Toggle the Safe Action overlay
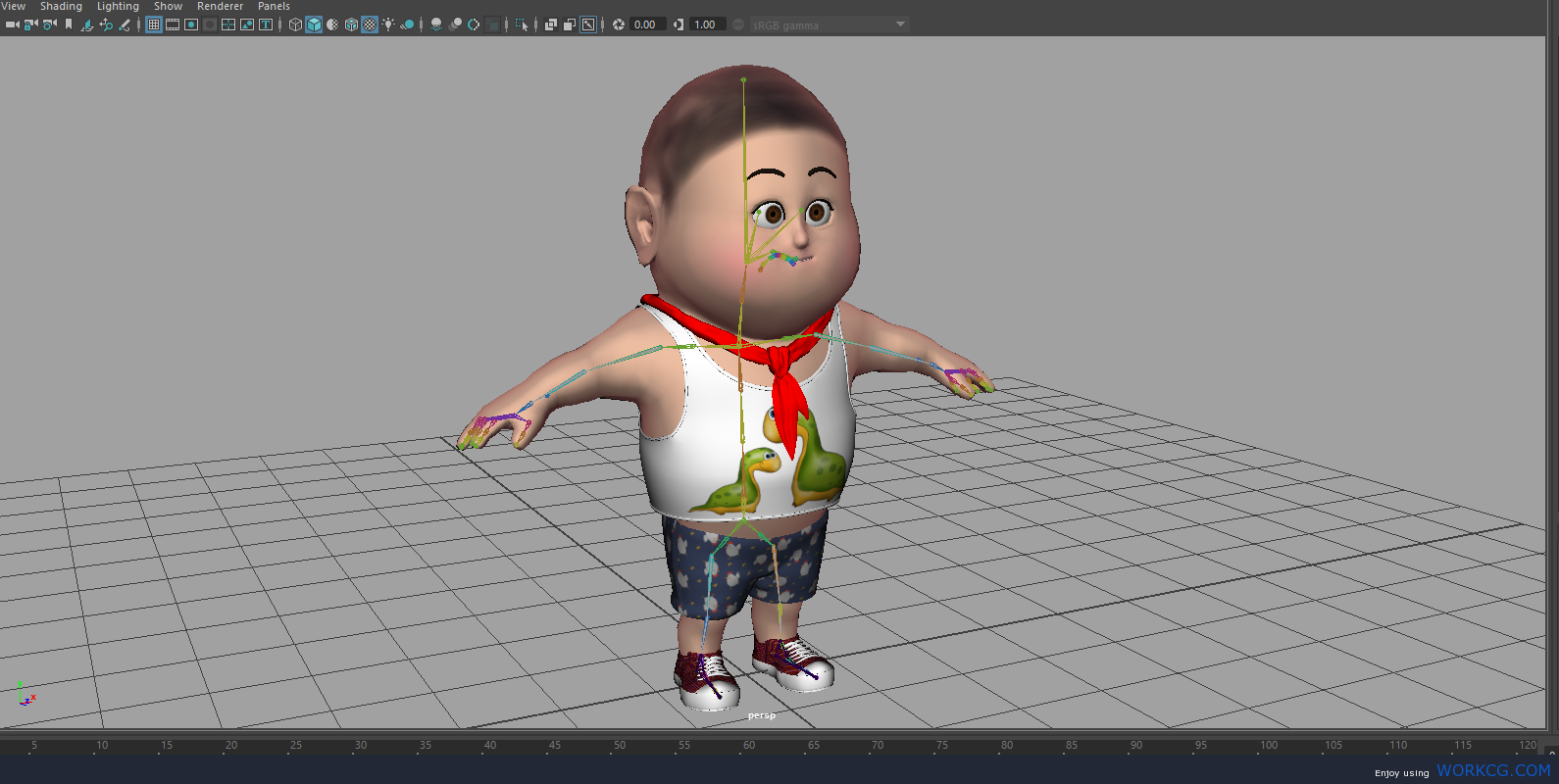 click(x=247, y=24)
